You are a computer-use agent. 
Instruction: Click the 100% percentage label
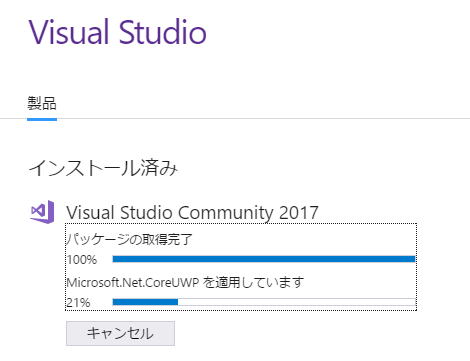[82, 260]
